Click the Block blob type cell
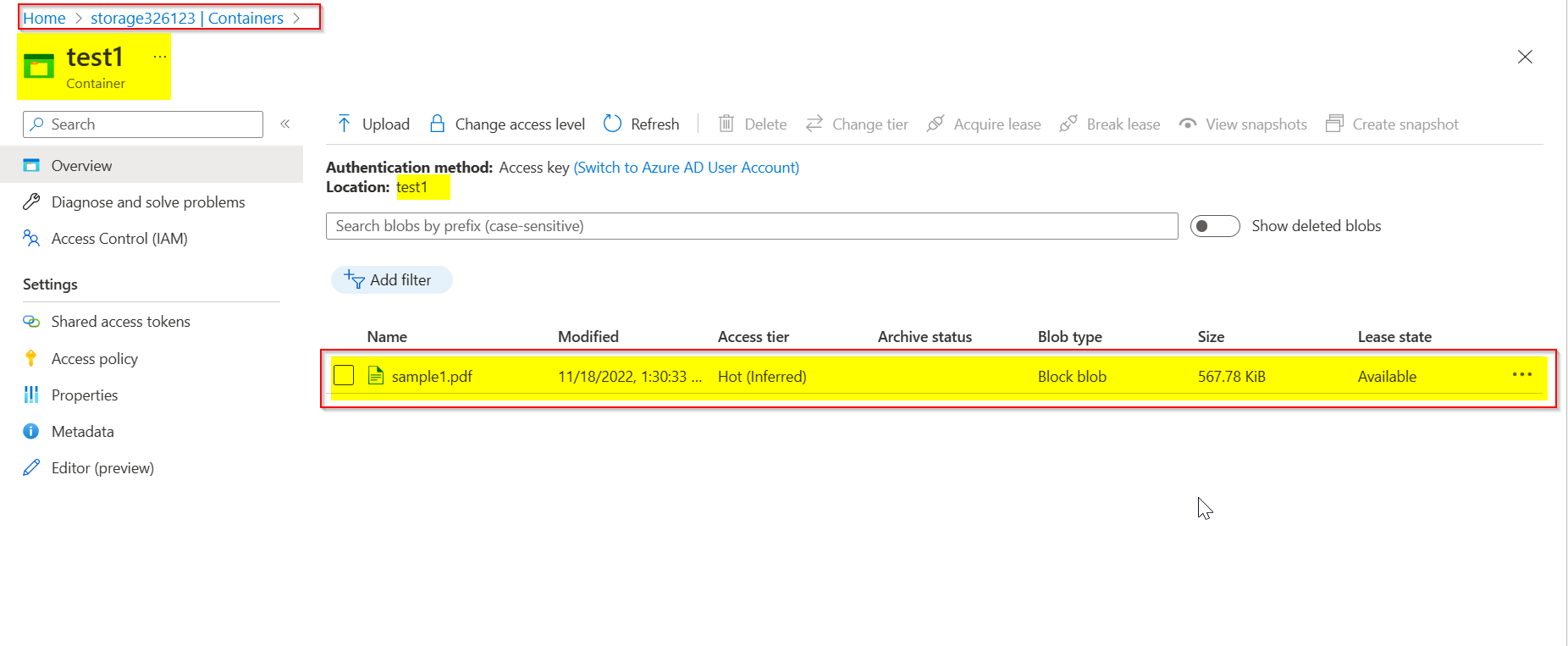The width and height of the screenshot is (1568, 646). click(1072, 376)
